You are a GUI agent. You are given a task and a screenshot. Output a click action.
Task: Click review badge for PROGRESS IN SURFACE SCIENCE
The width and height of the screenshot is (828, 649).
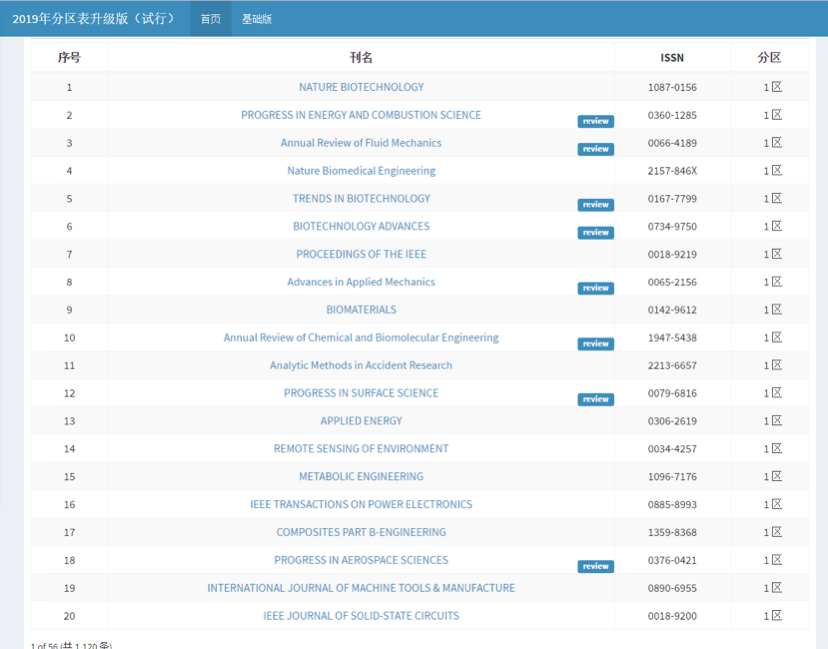[x=595, y=399]
